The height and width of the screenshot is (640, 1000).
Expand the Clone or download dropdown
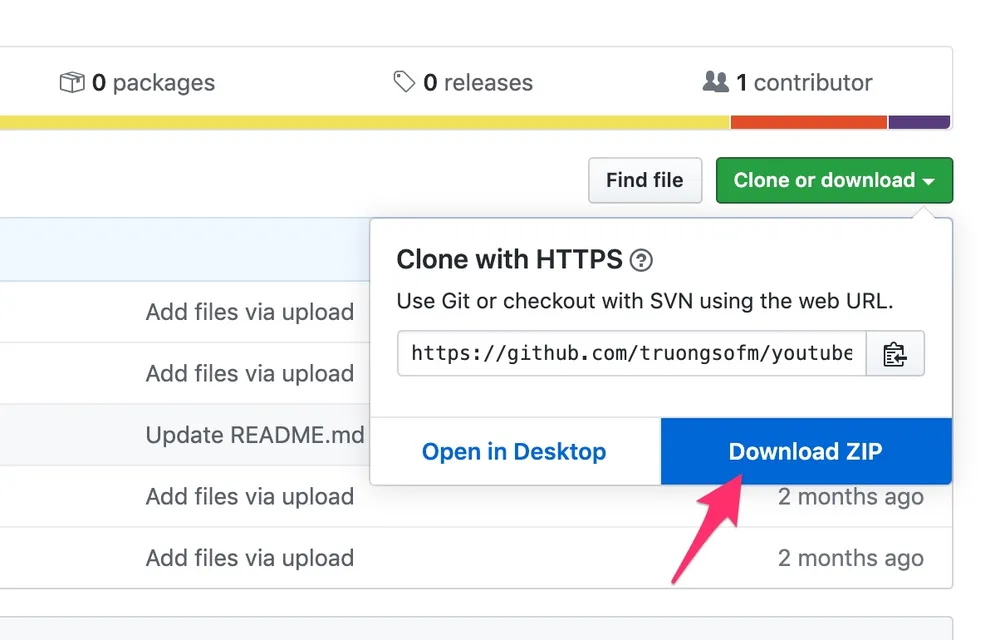[x=834, y=180]
